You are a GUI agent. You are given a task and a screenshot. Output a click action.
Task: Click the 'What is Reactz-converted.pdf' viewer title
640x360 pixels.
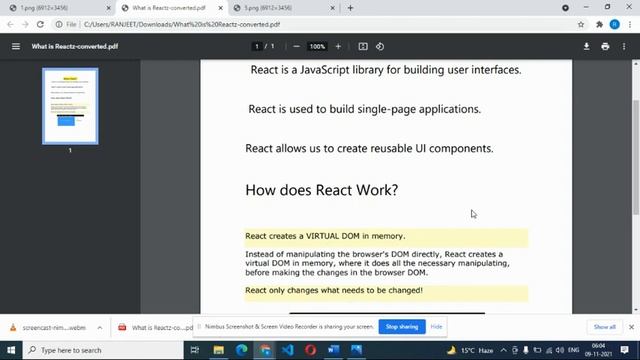point(75,47)
